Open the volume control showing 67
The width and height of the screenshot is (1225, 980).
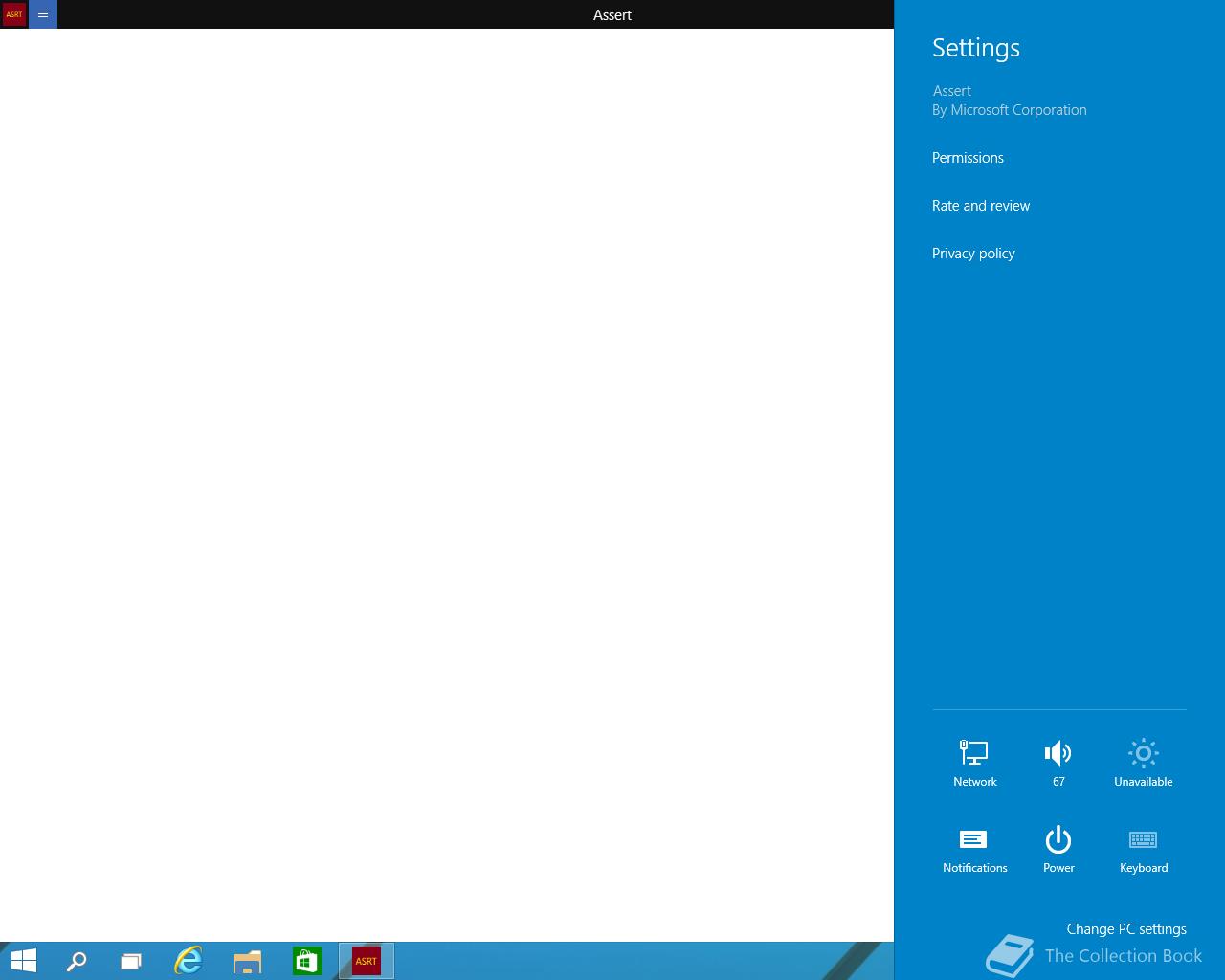pos(1058,762)
